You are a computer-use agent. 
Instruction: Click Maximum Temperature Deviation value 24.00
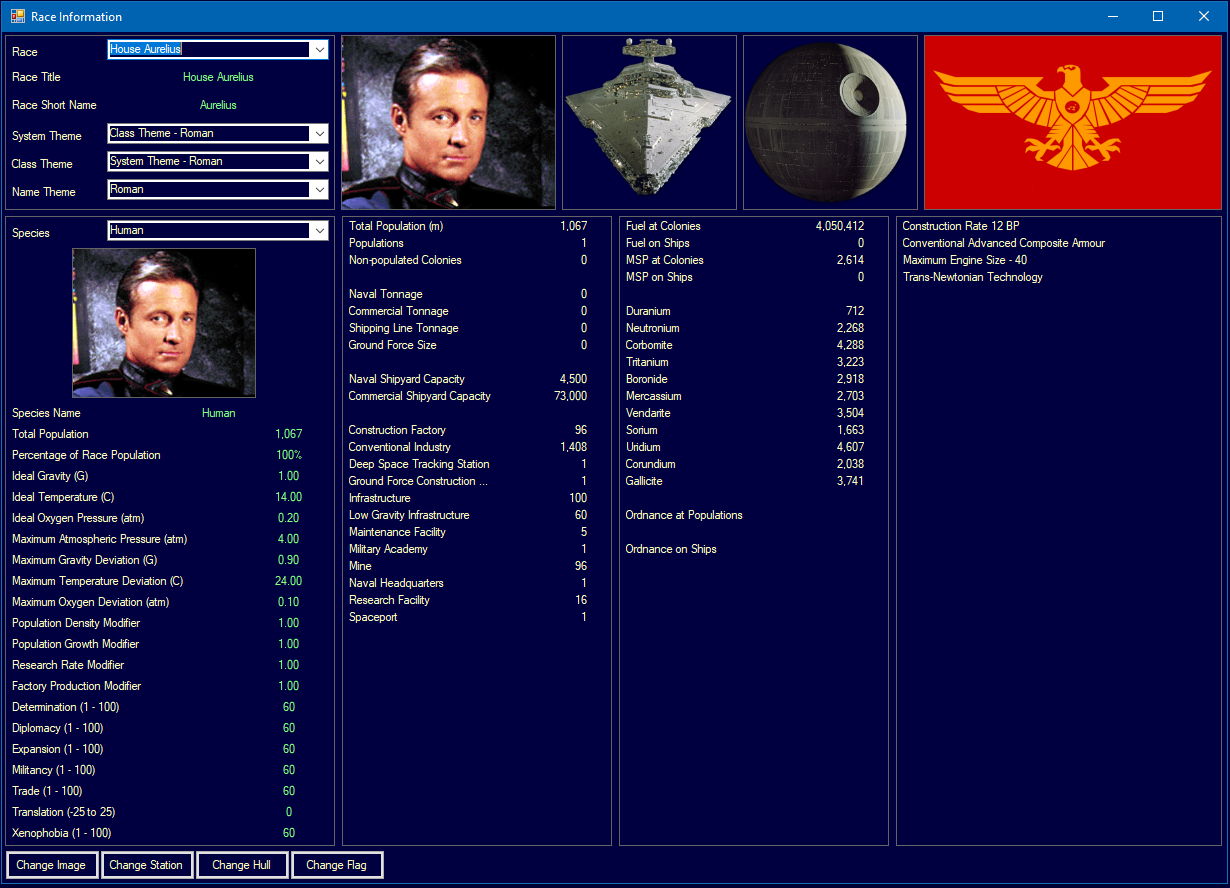pyautogui.click(x=289, y=581)
